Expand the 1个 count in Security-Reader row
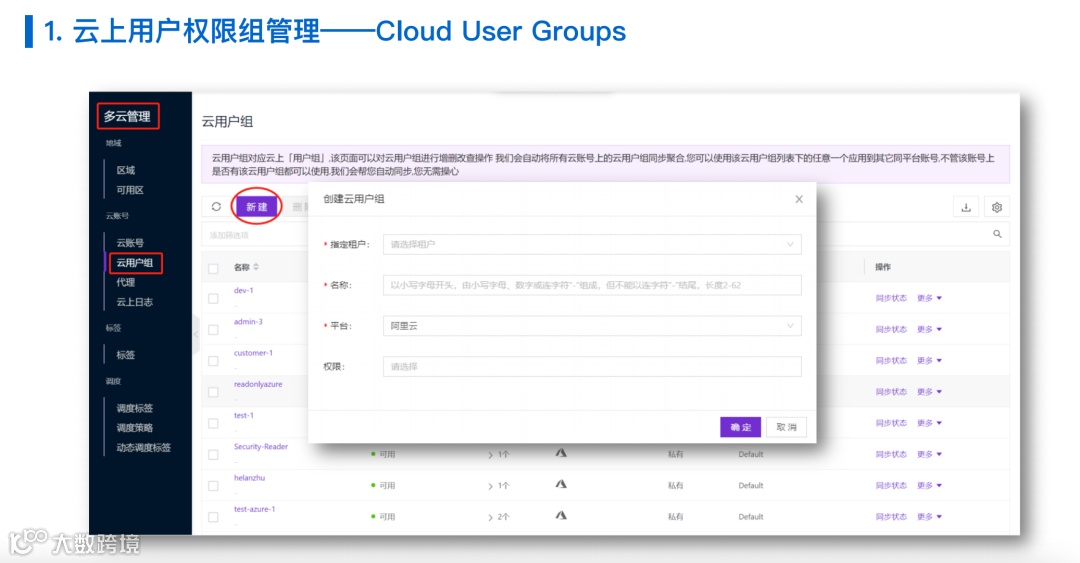Image resolution: width=1080 pixels, height=563 pixels. pos(499,455)
